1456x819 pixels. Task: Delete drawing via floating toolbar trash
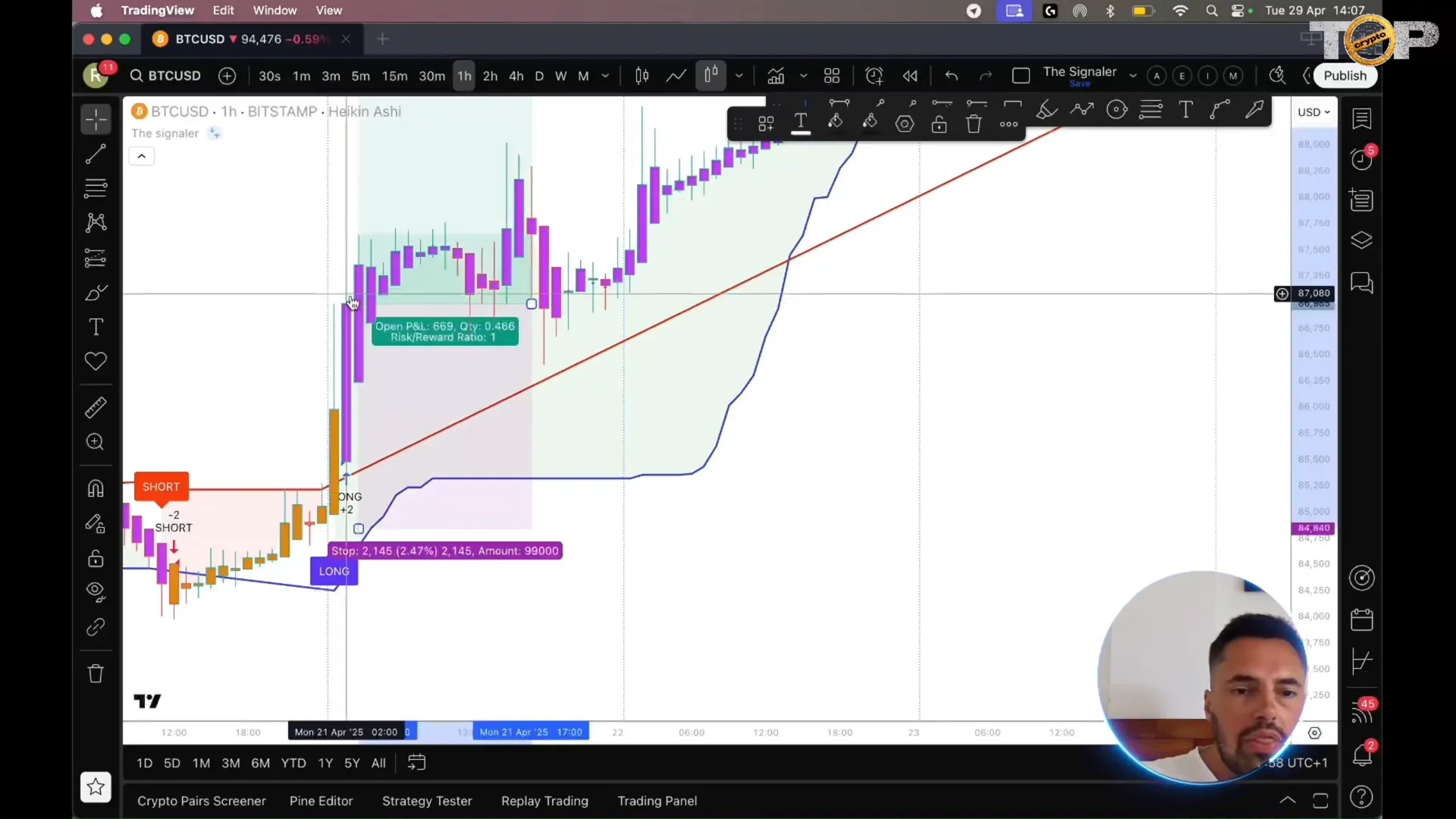974,124
